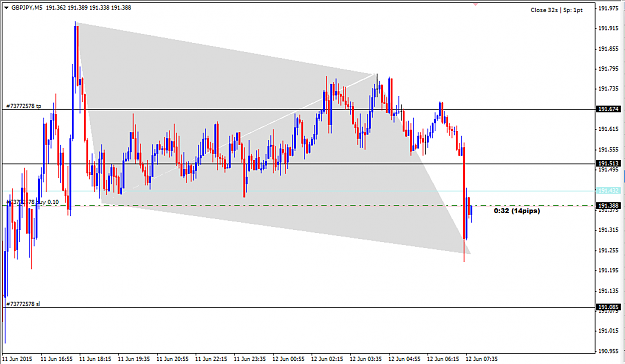Click the 191.513 horizontal line price tag
This screenshot has height=364, width=625.
(x=608, y=163)
